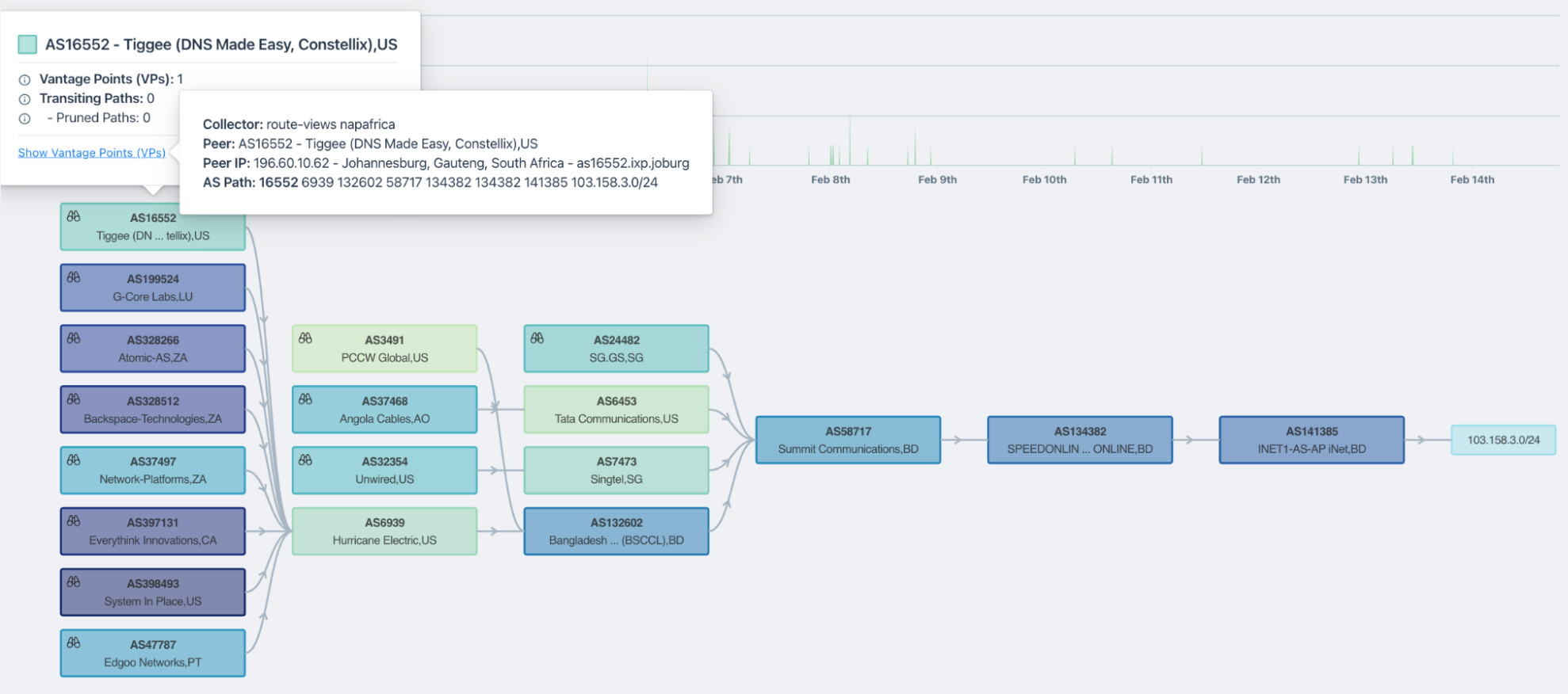Select the AS32354 Unwired node
The image size is (1568, 694).
click(x=384, y=470)
